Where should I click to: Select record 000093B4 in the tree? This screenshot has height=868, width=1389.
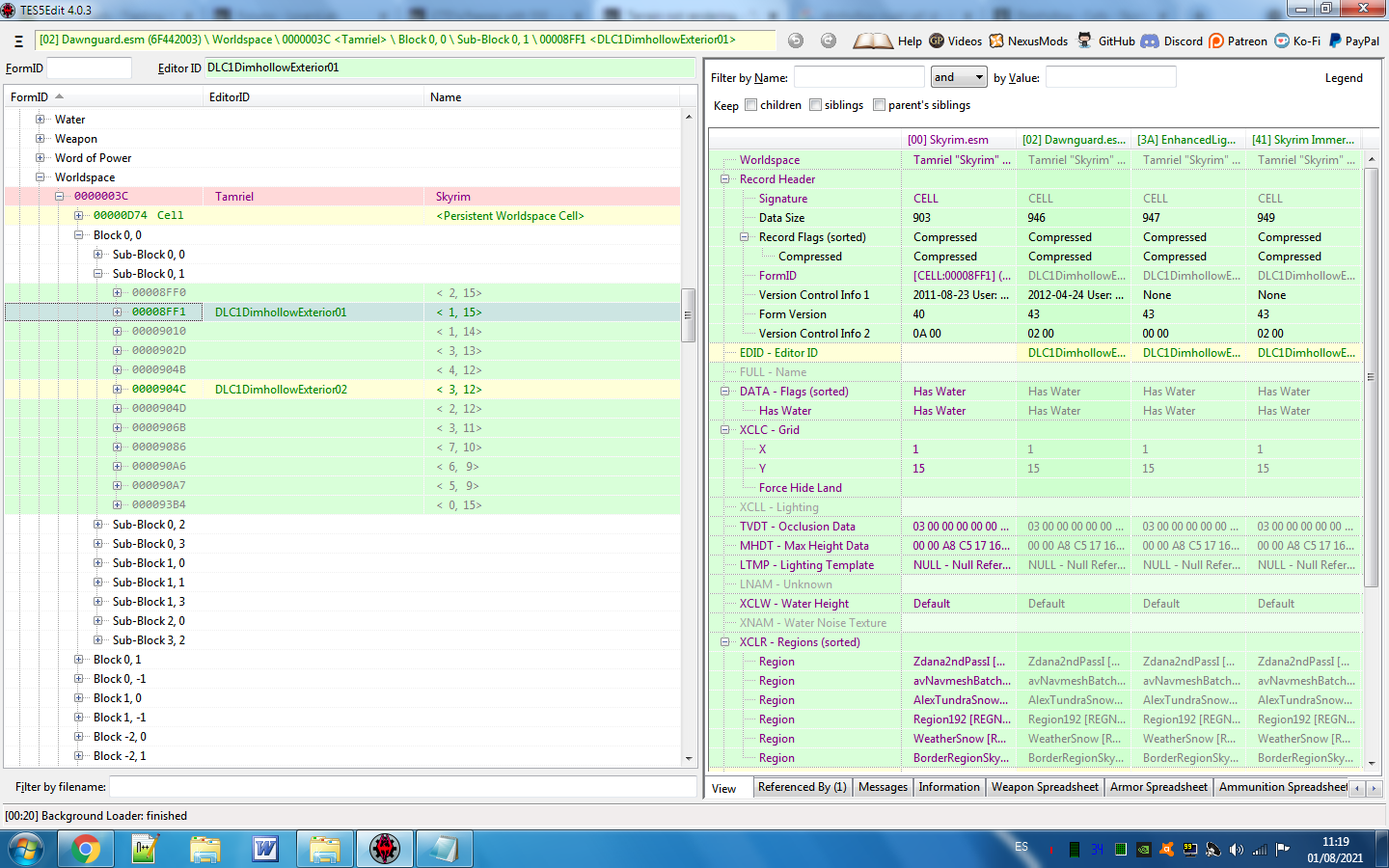click(x=342, y=505)
